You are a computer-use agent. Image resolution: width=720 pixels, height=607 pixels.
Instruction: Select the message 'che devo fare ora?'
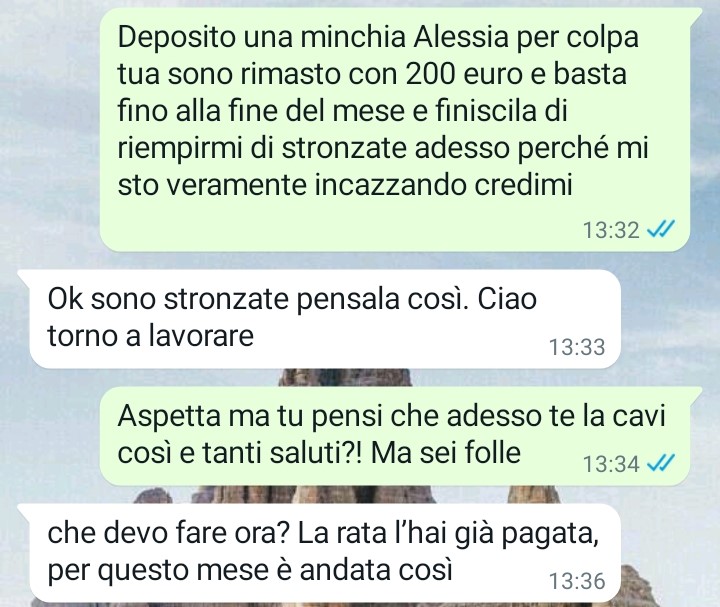point(325,553)
